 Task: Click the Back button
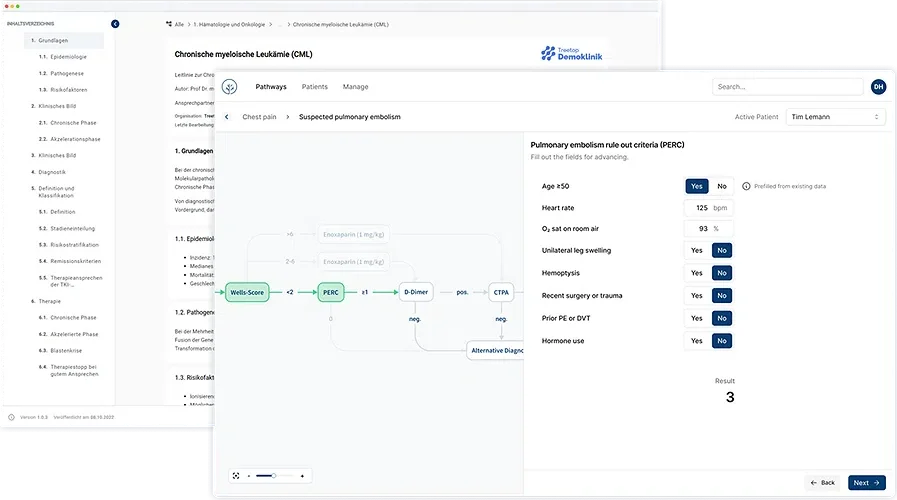coord(823,483)
